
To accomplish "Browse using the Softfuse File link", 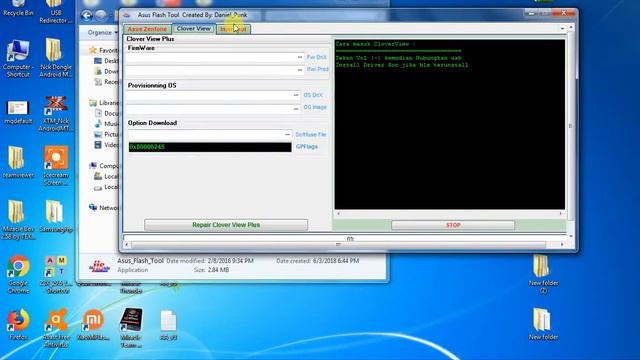I will point(311,134).
